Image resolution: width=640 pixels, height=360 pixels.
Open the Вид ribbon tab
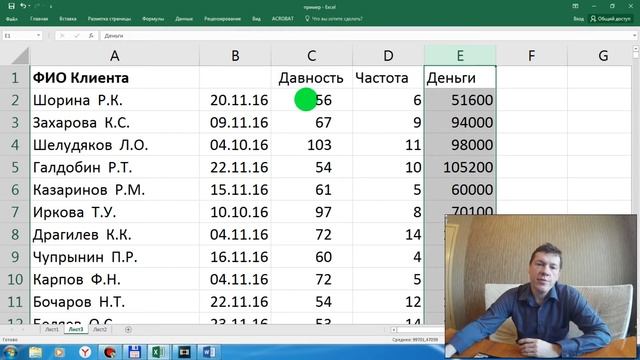point(256,19)
